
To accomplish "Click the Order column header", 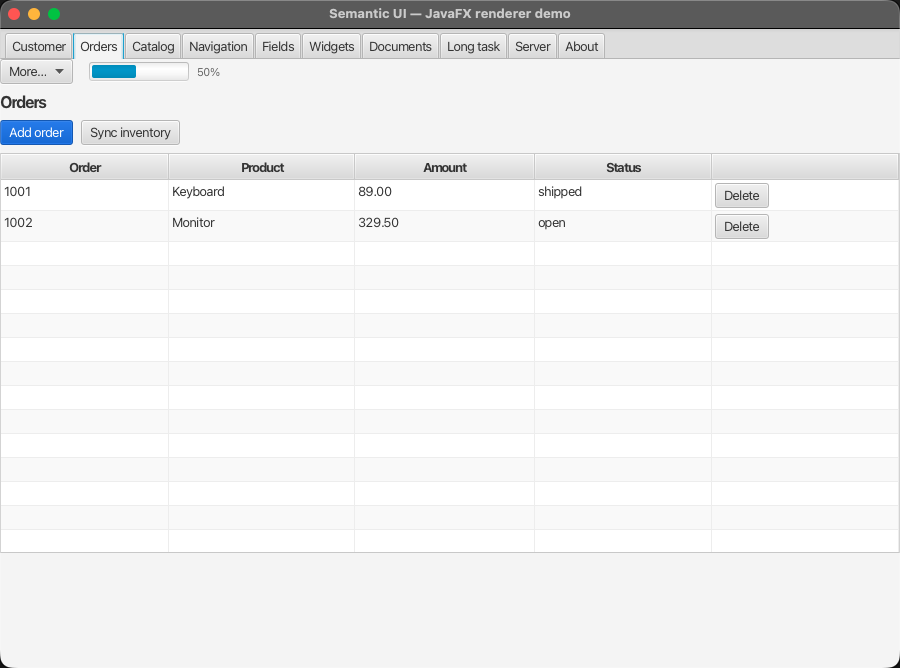I will (85, 168).
